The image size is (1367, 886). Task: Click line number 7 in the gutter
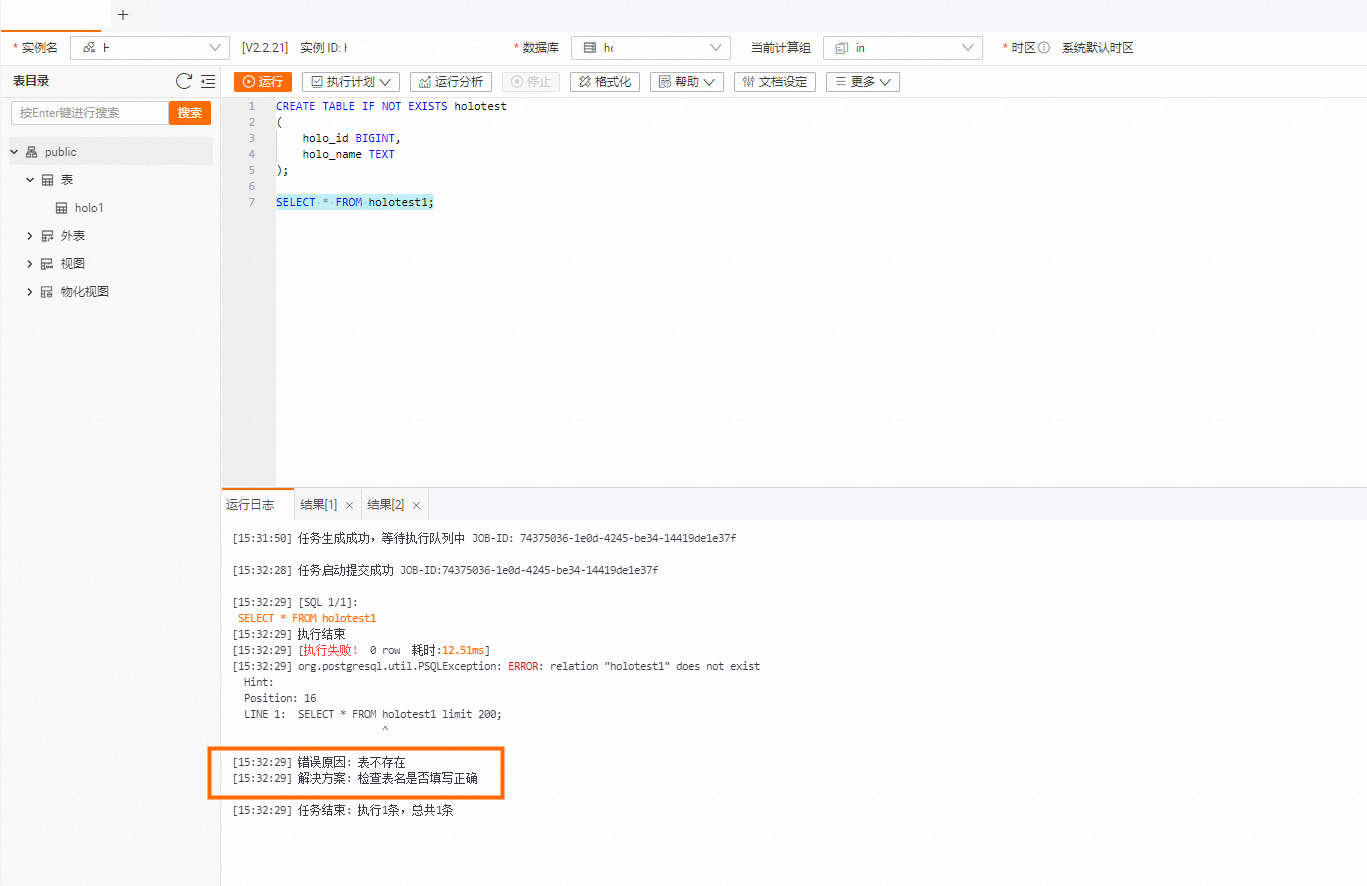pyautogui.click(x=252, y=202)
